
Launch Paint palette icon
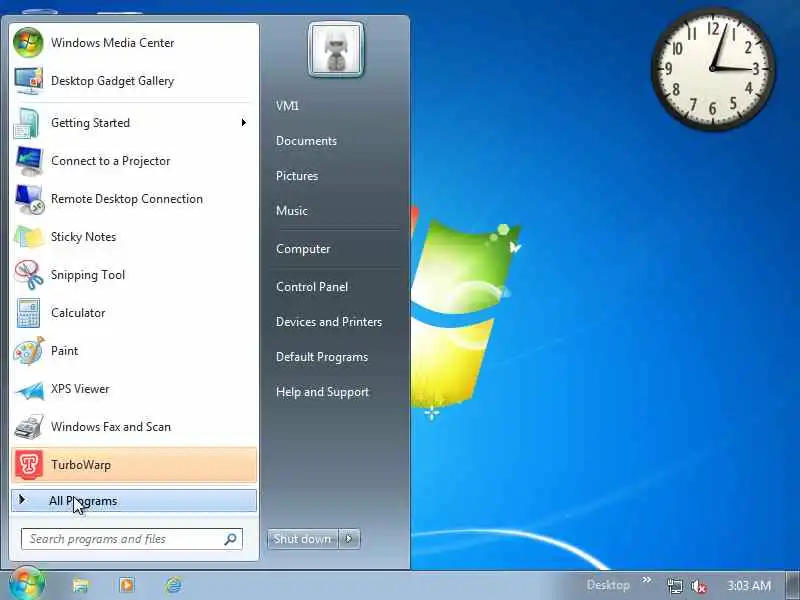29,351
